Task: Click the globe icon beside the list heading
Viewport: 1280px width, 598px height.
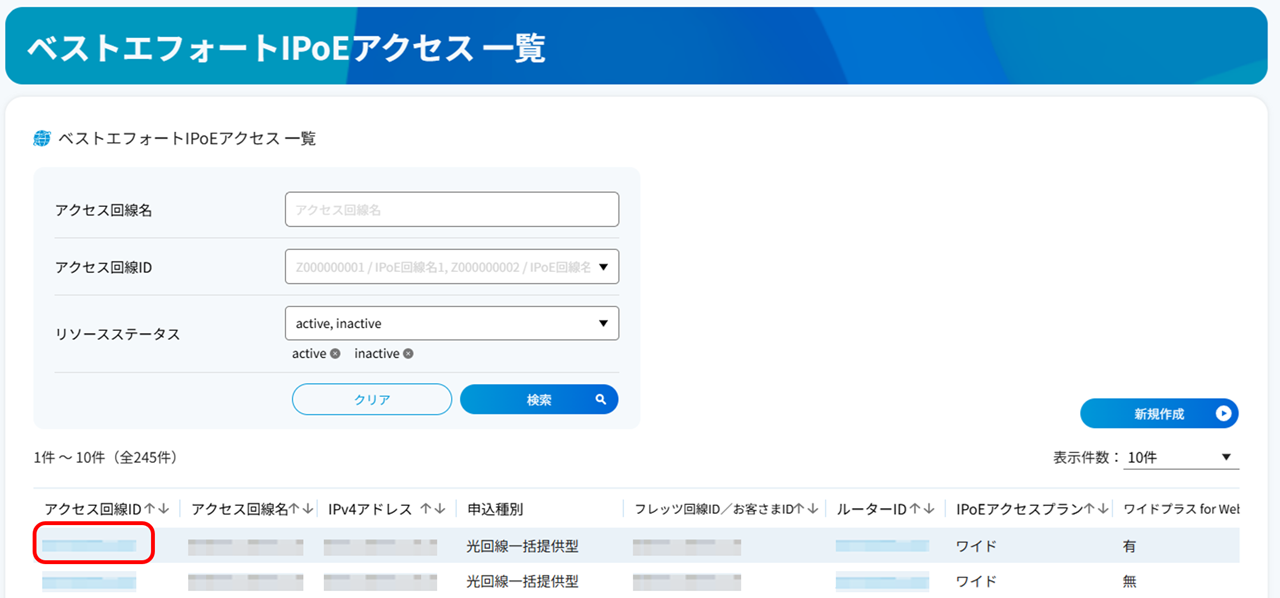Action: point(42,138)
